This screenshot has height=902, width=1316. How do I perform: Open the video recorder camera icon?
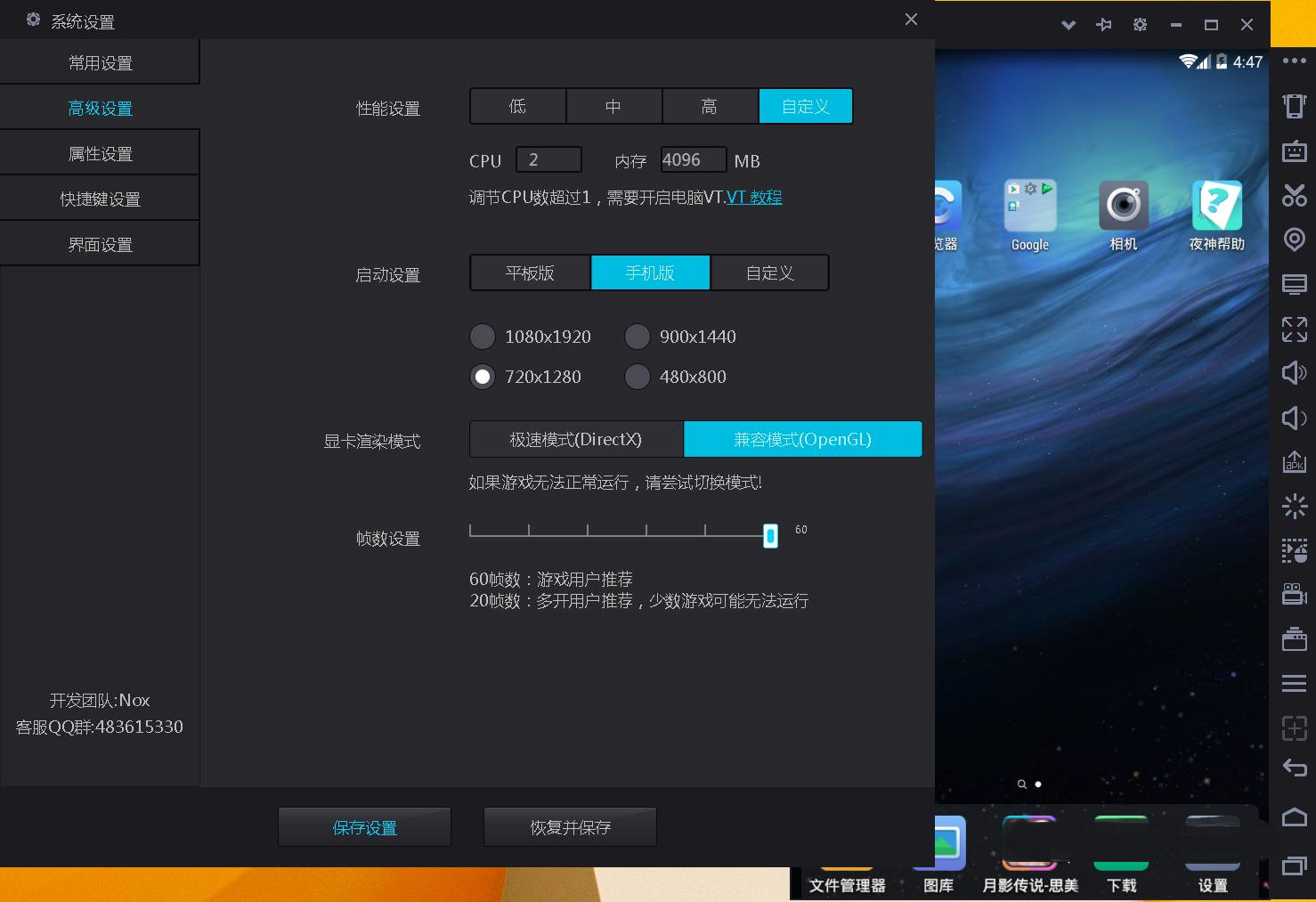(x=1294, y=594)
